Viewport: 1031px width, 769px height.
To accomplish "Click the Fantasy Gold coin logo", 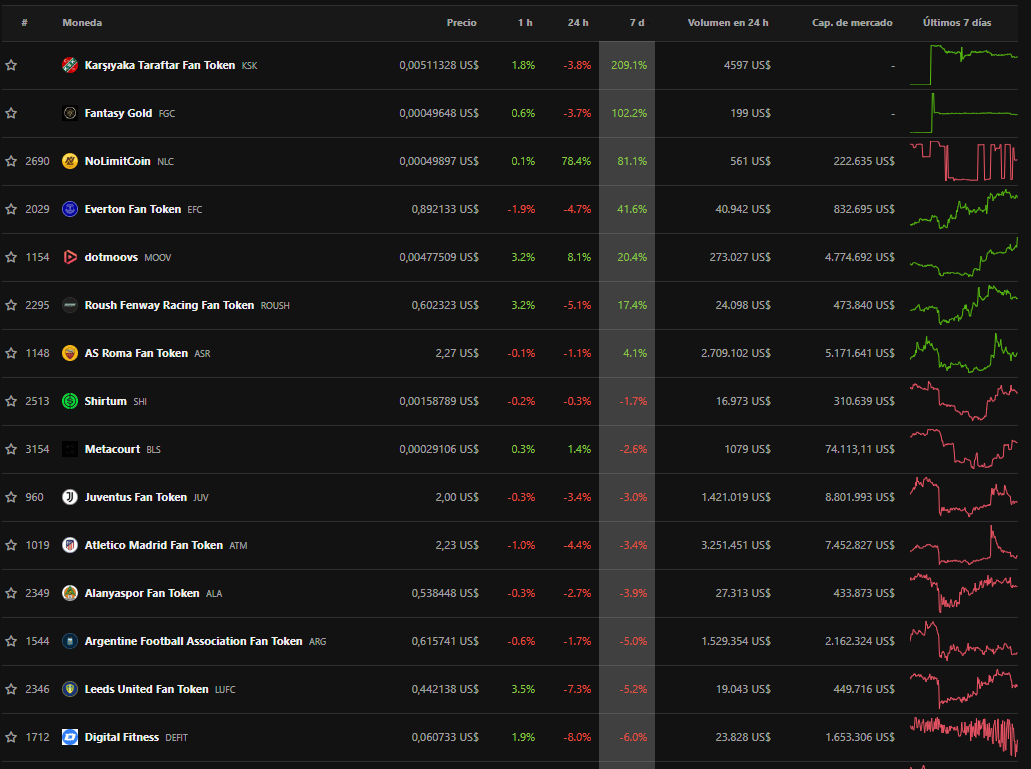I will (x=70, y=113).
